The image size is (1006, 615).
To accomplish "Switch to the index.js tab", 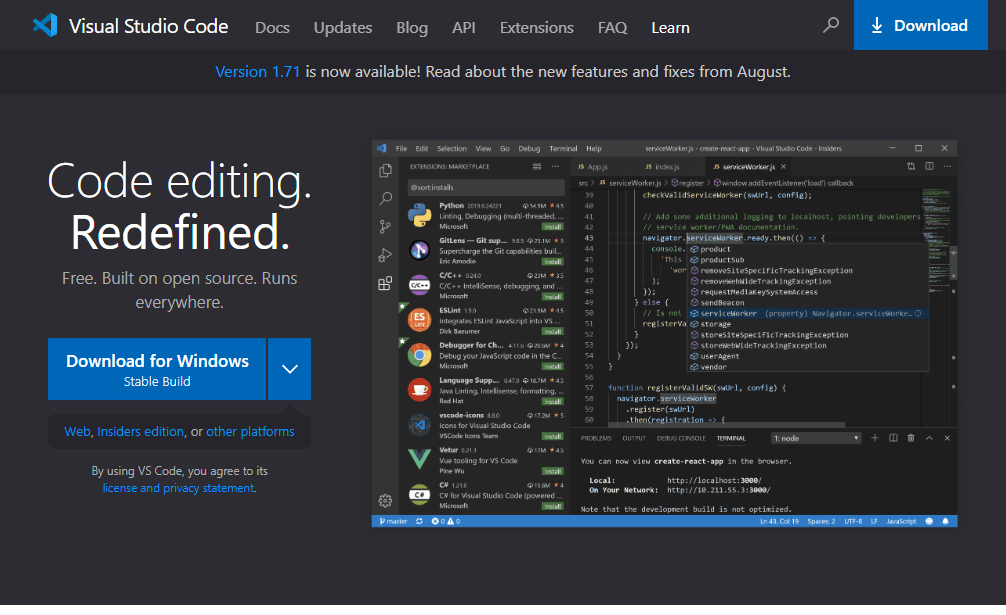I will [663, 167].
